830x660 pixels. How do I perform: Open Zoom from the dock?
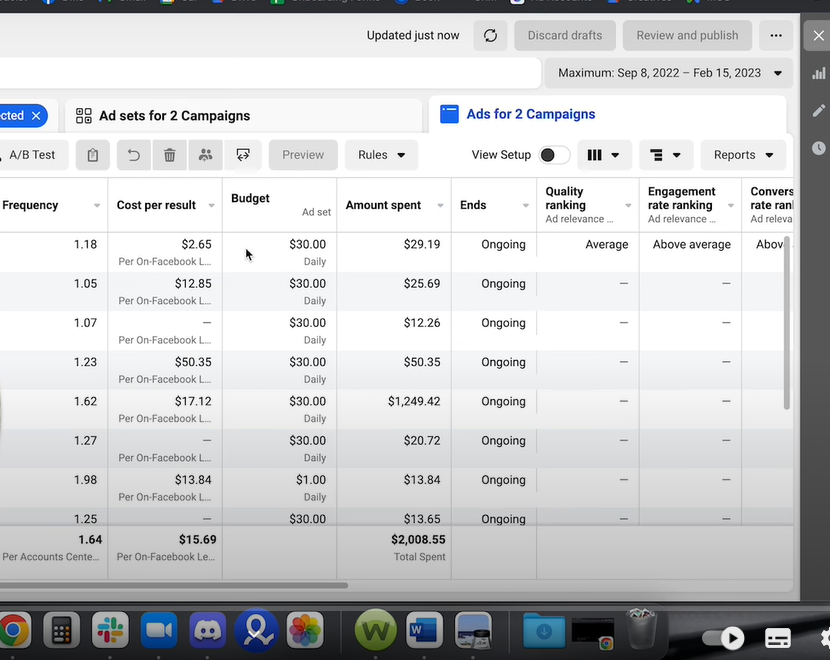point(159,630)
